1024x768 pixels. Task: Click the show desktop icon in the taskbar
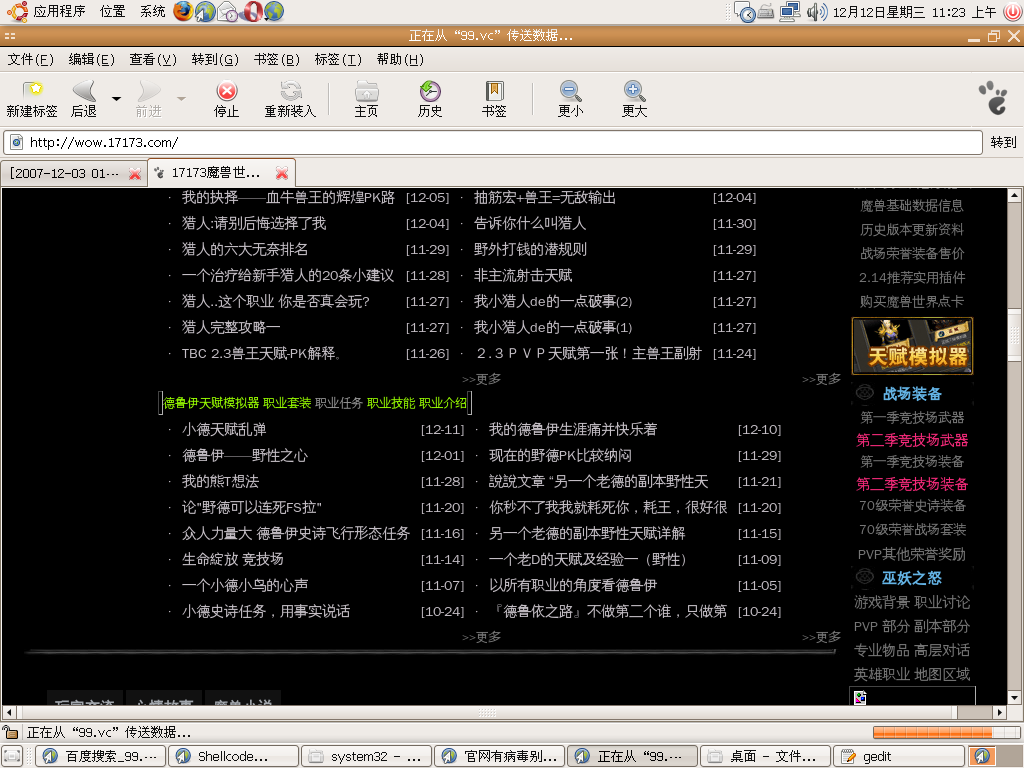(13, 756)
